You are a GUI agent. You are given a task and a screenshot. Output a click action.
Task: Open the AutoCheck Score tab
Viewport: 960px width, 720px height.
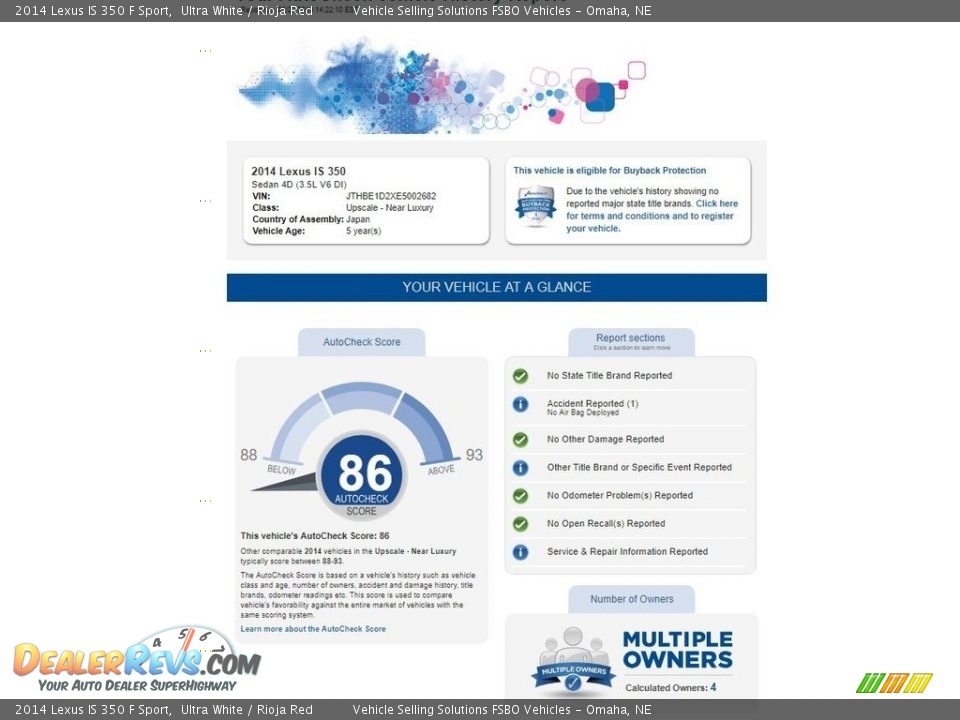(362, 342)
